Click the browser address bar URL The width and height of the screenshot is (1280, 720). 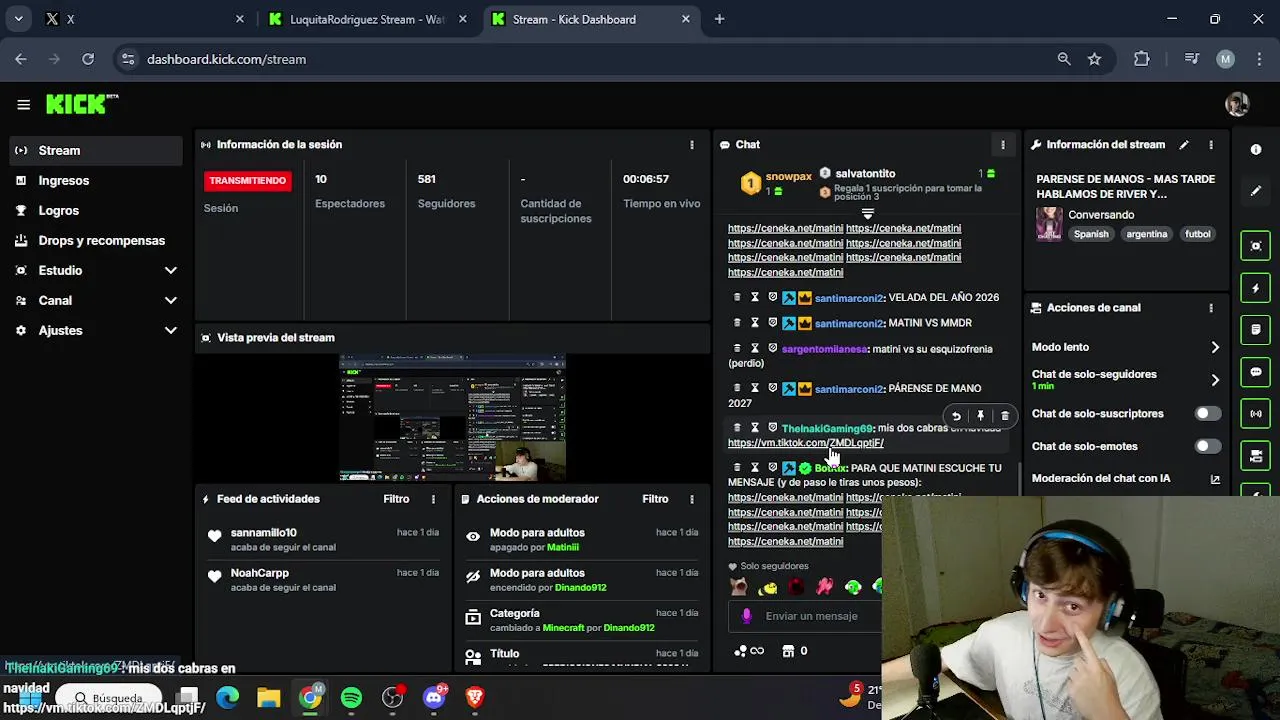pyautogui.click(x=226, y=59)
